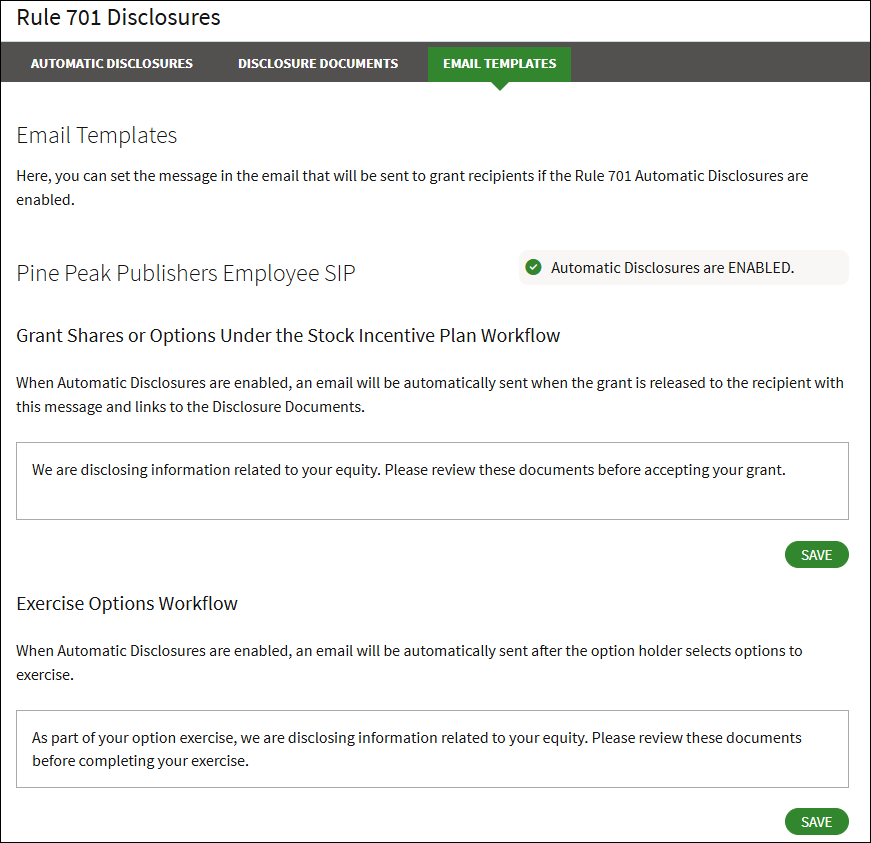Viewport: 871px width, 843px height.
Task: Click the description under Exercise Options Workflow
Action: [409, 662]
